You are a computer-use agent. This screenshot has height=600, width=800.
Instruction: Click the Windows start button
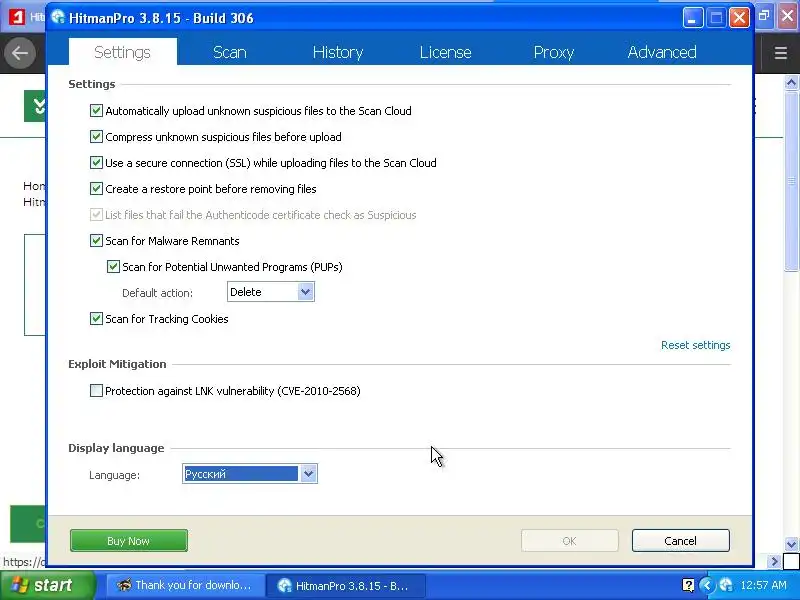pyautogui.click(x=48, y=585)
